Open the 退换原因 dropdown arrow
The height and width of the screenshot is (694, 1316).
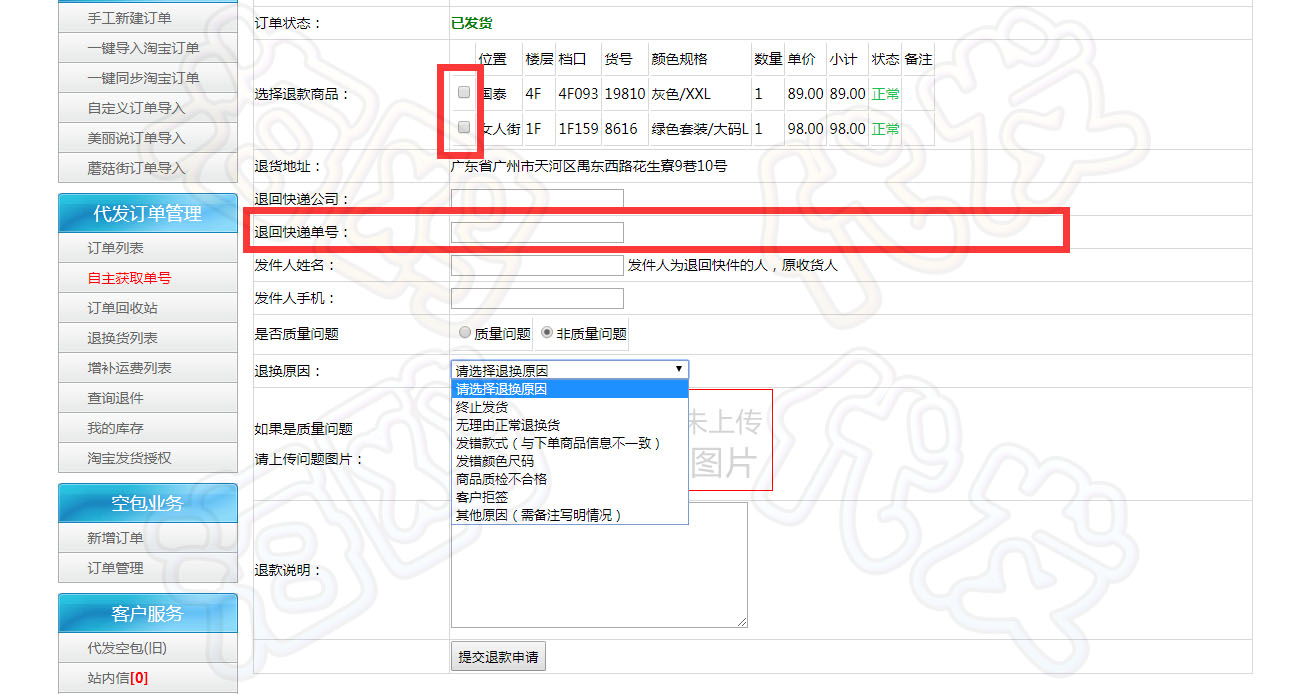(x=679, y=370)
